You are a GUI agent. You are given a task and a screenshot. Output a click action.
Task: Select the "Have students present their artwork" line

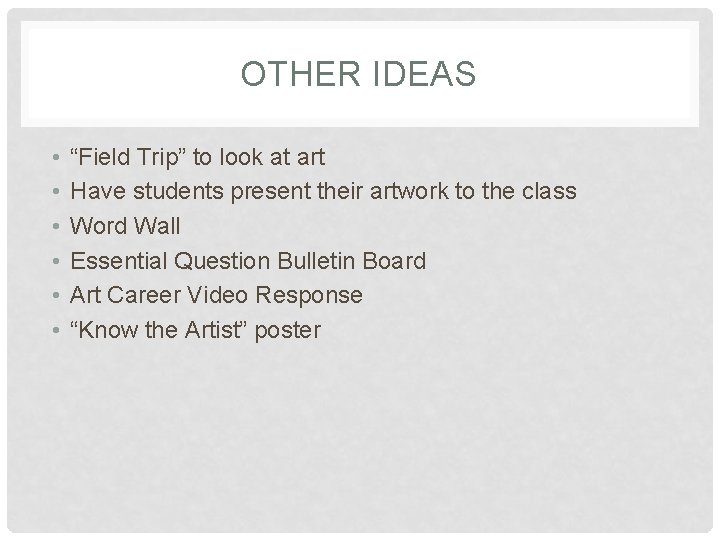tap(323, 191)
